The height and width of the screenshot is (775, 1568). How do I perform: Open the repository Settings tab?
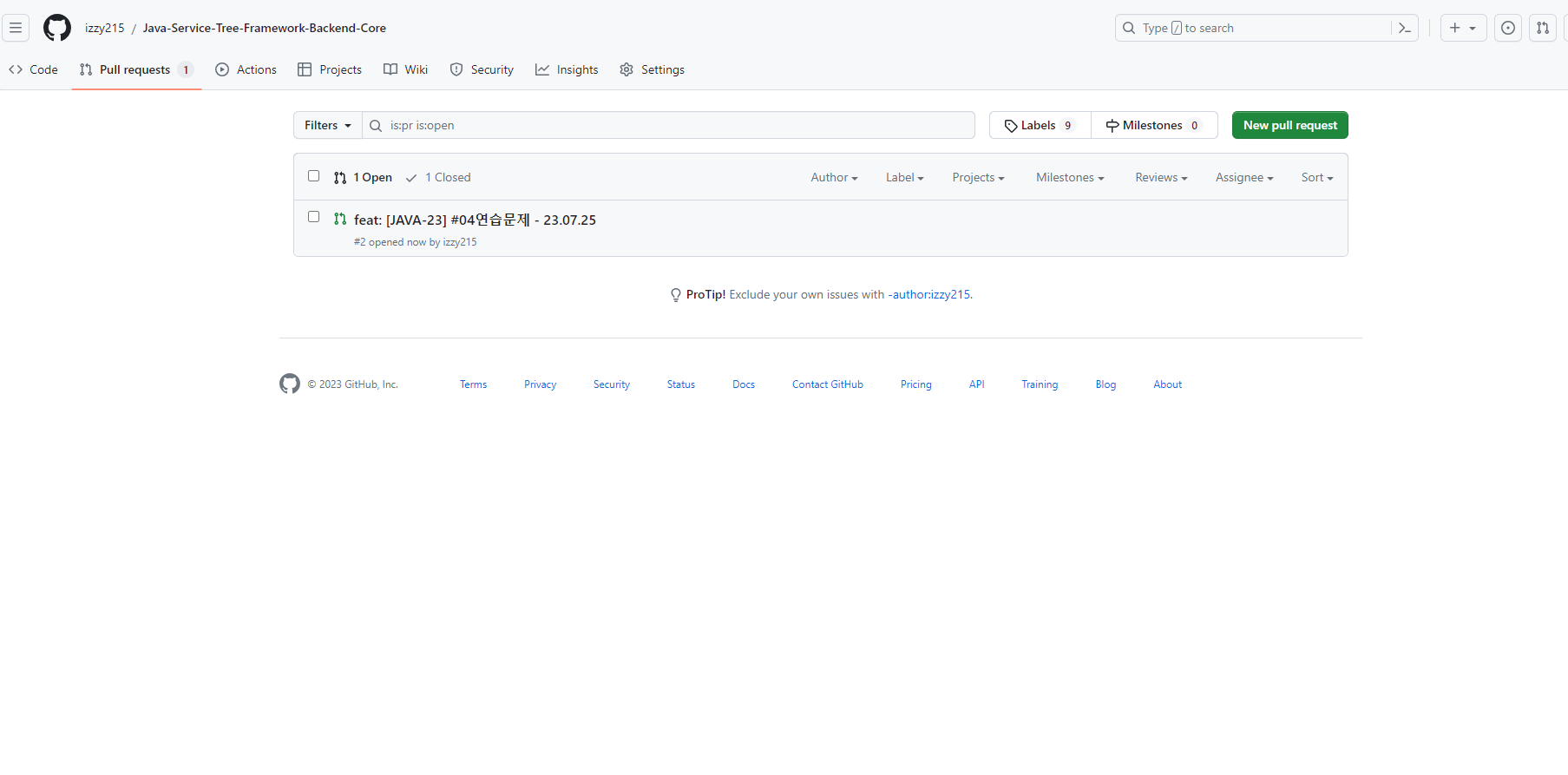pyautogui.click(x=653, y=69)
